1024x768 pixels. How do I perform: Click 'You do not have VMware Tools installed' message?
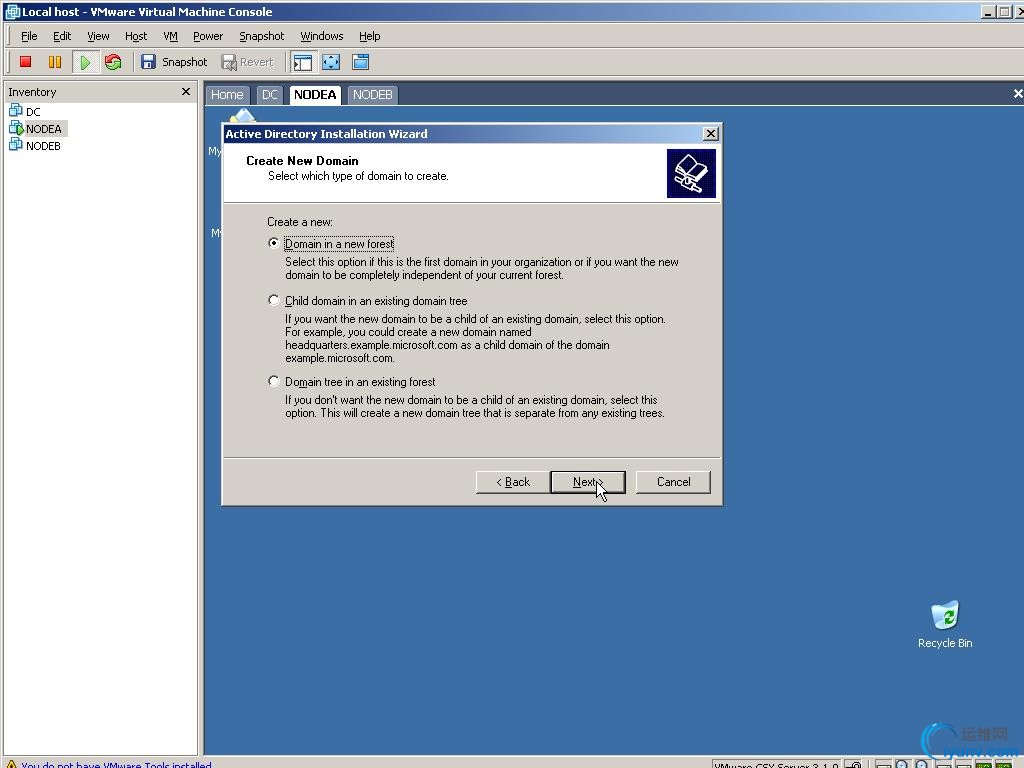pyautogui.click(x=116, y=764)
